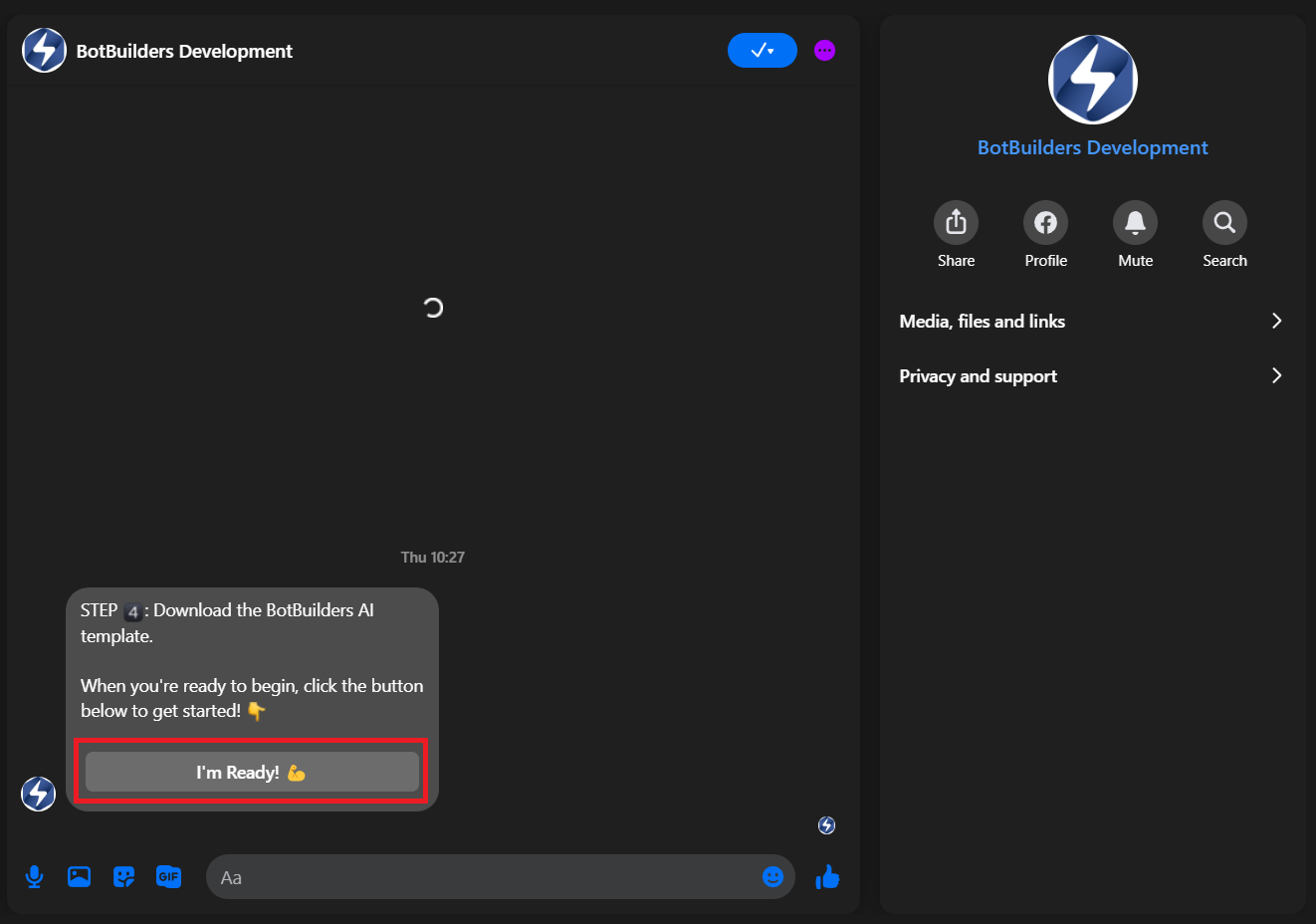Open the Facebook Profile icon
This screenshot has height=924, width=1316.
[x=1045, y=222]
